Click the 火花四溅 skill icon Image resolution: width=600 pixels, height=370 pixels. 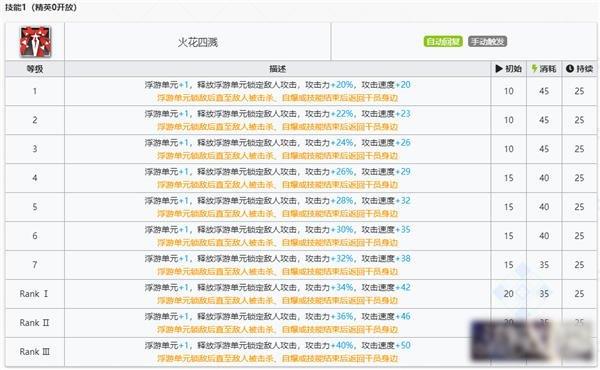[35, 42]
